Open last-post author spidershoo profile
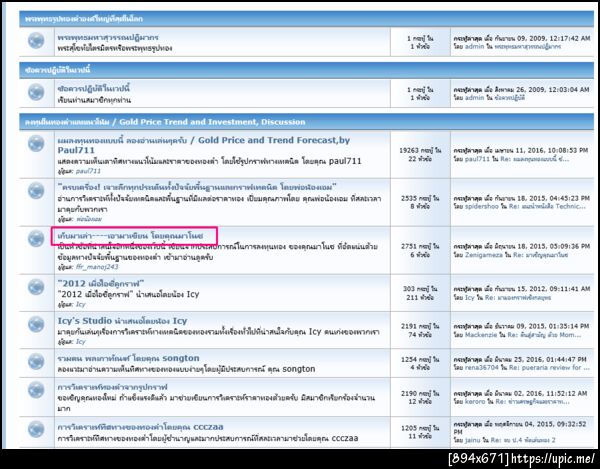The image size is (600, 469). tap(482, 207)
